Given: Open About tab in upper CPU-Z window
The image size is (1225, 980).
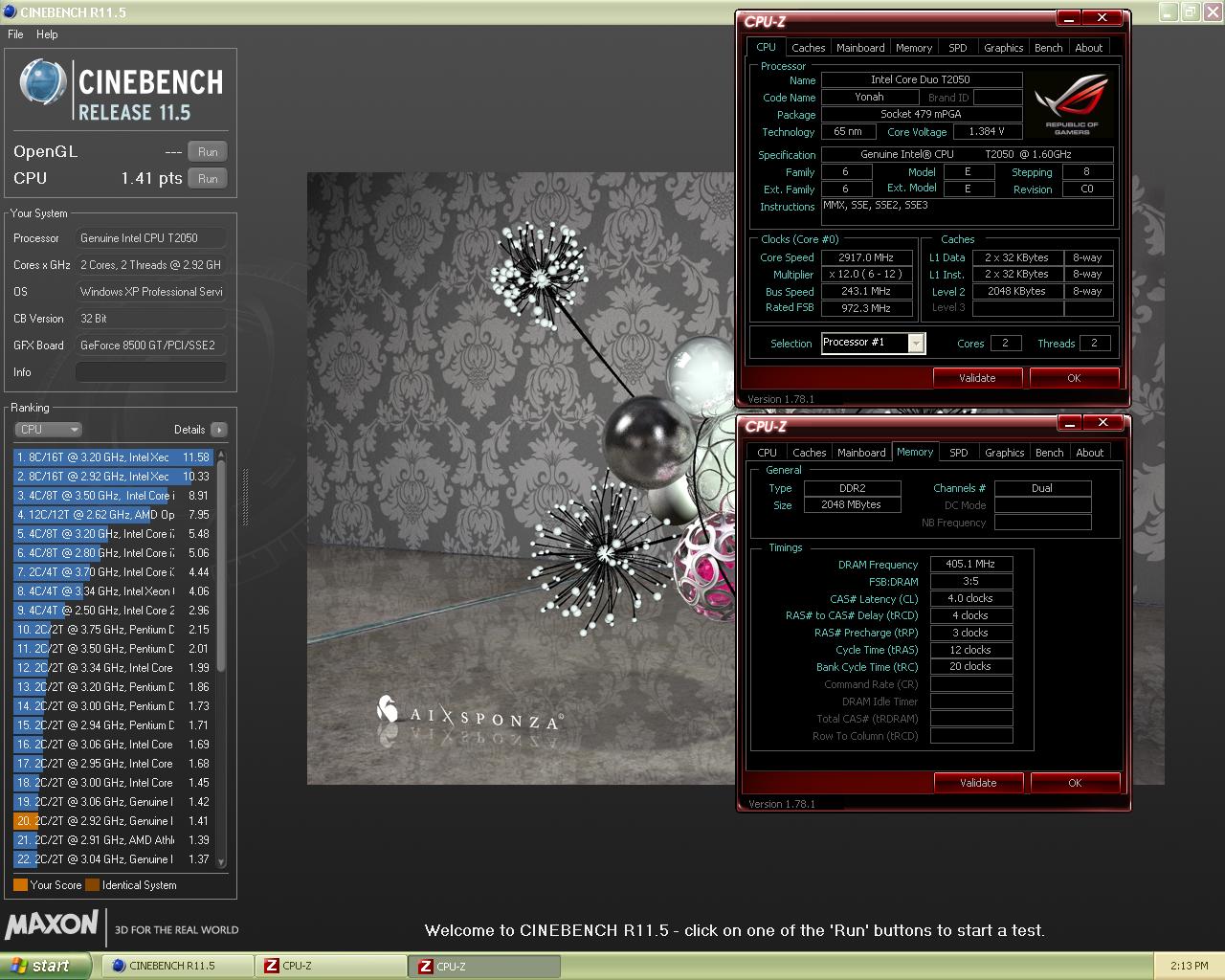Looking at the screenshot, I should [x=1089, y=48].
